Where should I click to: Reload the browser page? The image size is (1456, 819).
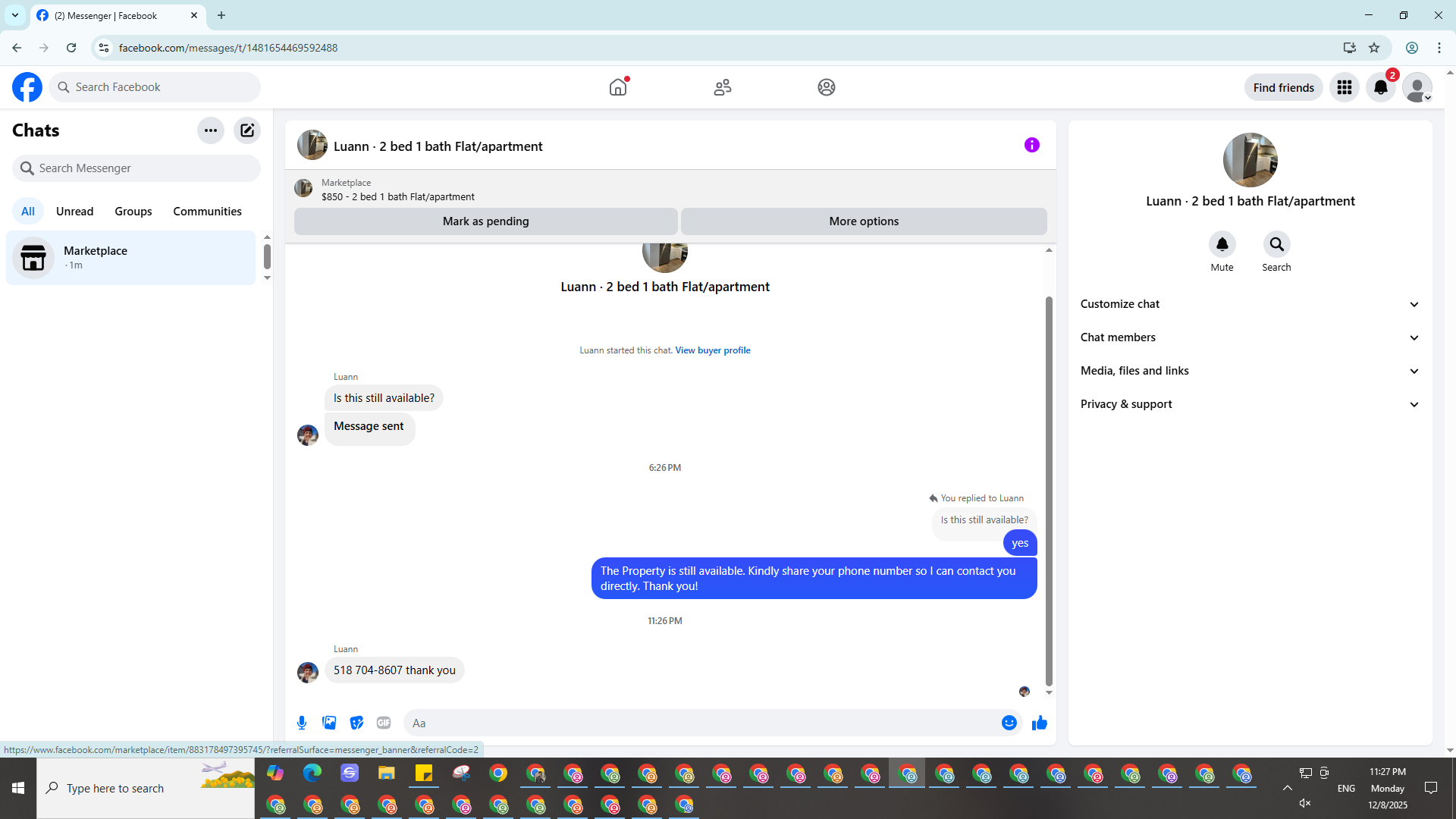coord(71,48)
